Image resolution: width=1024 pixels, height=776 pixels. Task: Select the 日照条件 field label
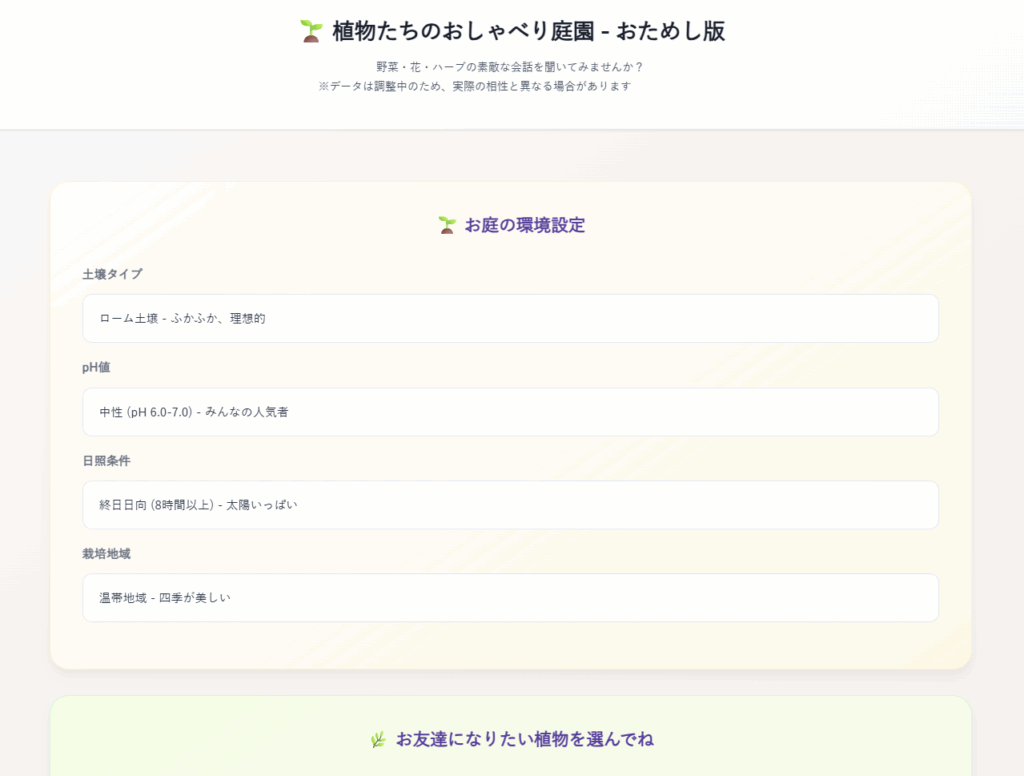click(x=106, y=461)
